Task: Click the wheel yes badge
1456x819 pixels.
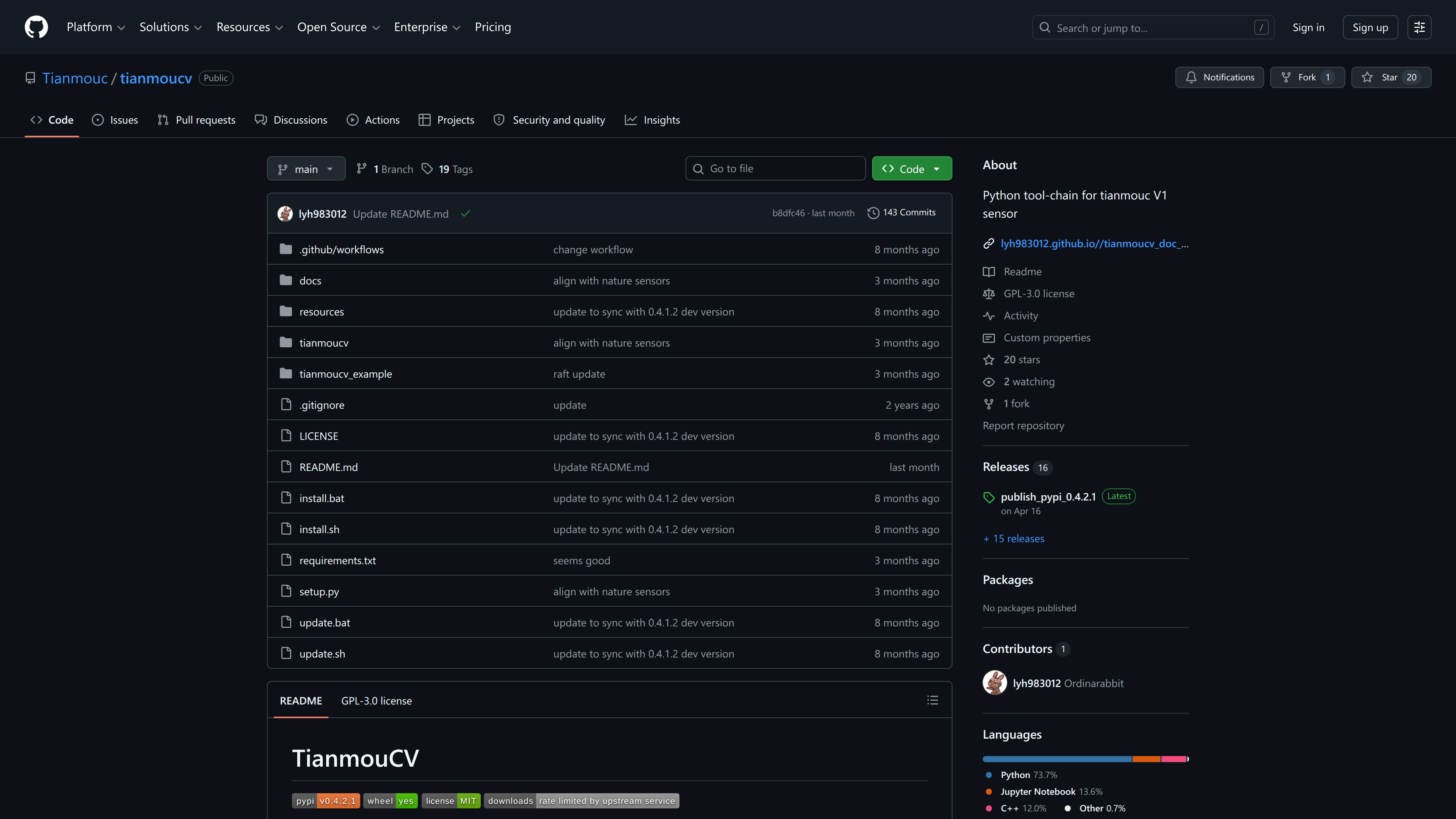Action: (391, 801)
